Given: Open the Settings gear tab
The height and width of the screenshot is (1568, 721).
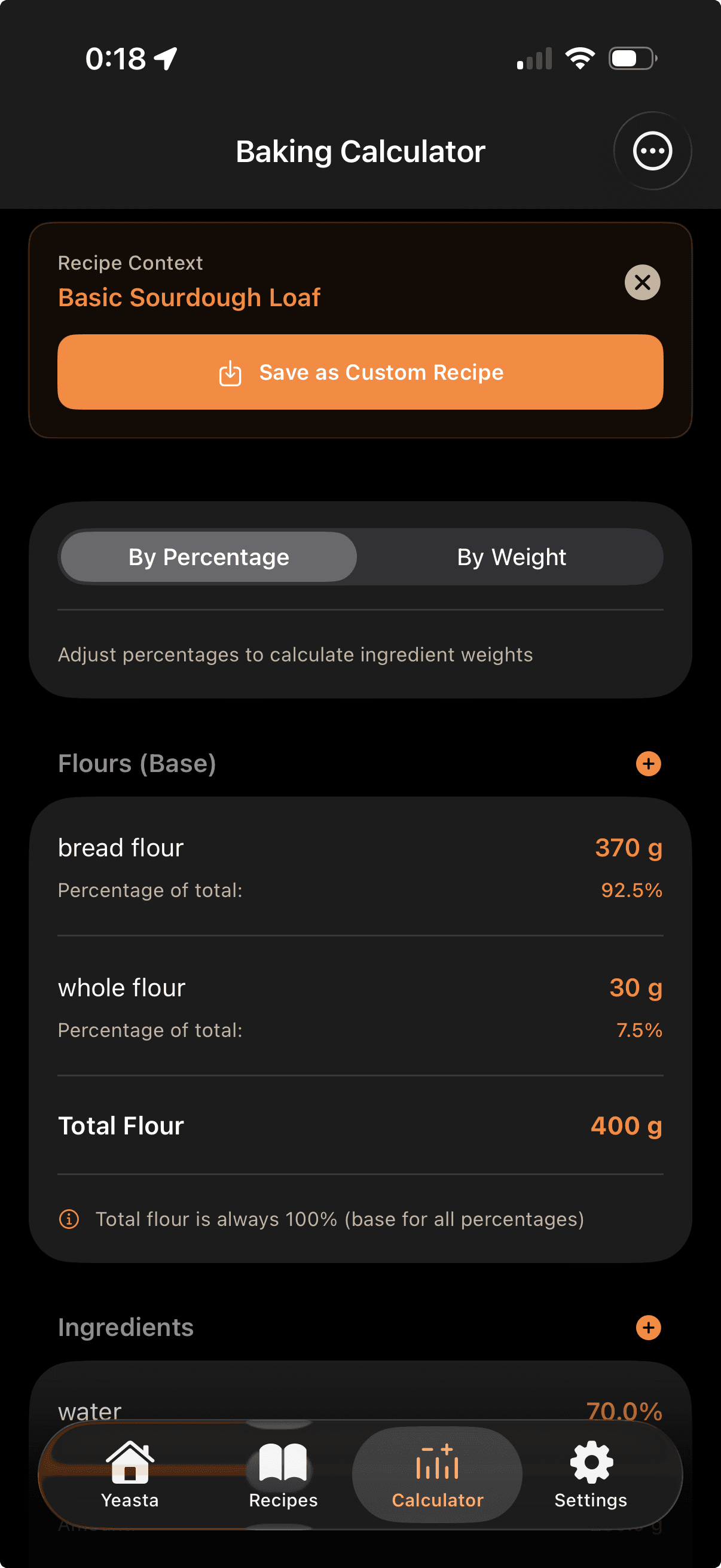Looking at the screenshot, I should (590, 1474).
